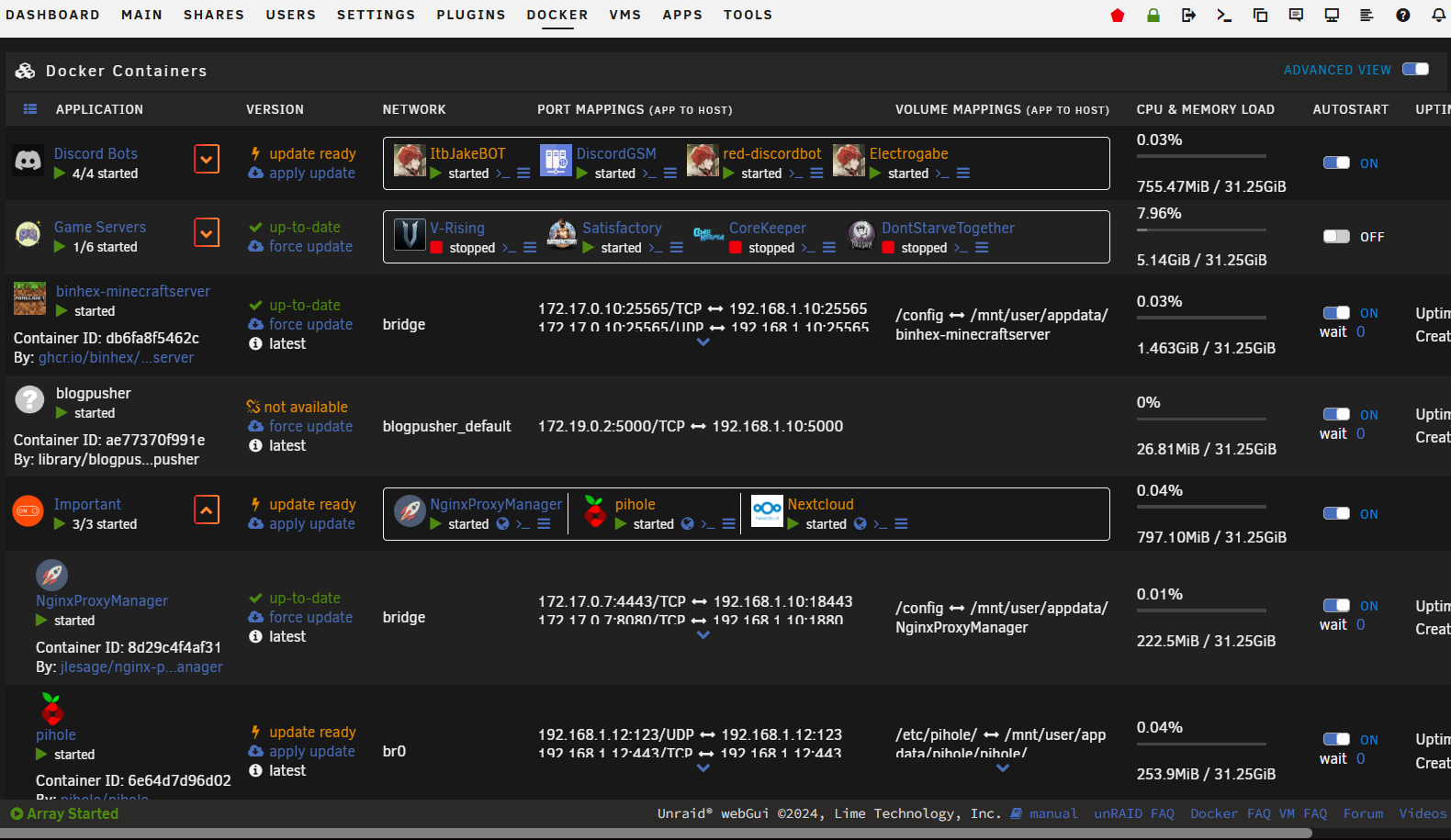Expand port mappings for binhex-minecraftserver
The image size is (1451, 840).
coord(703,342)
